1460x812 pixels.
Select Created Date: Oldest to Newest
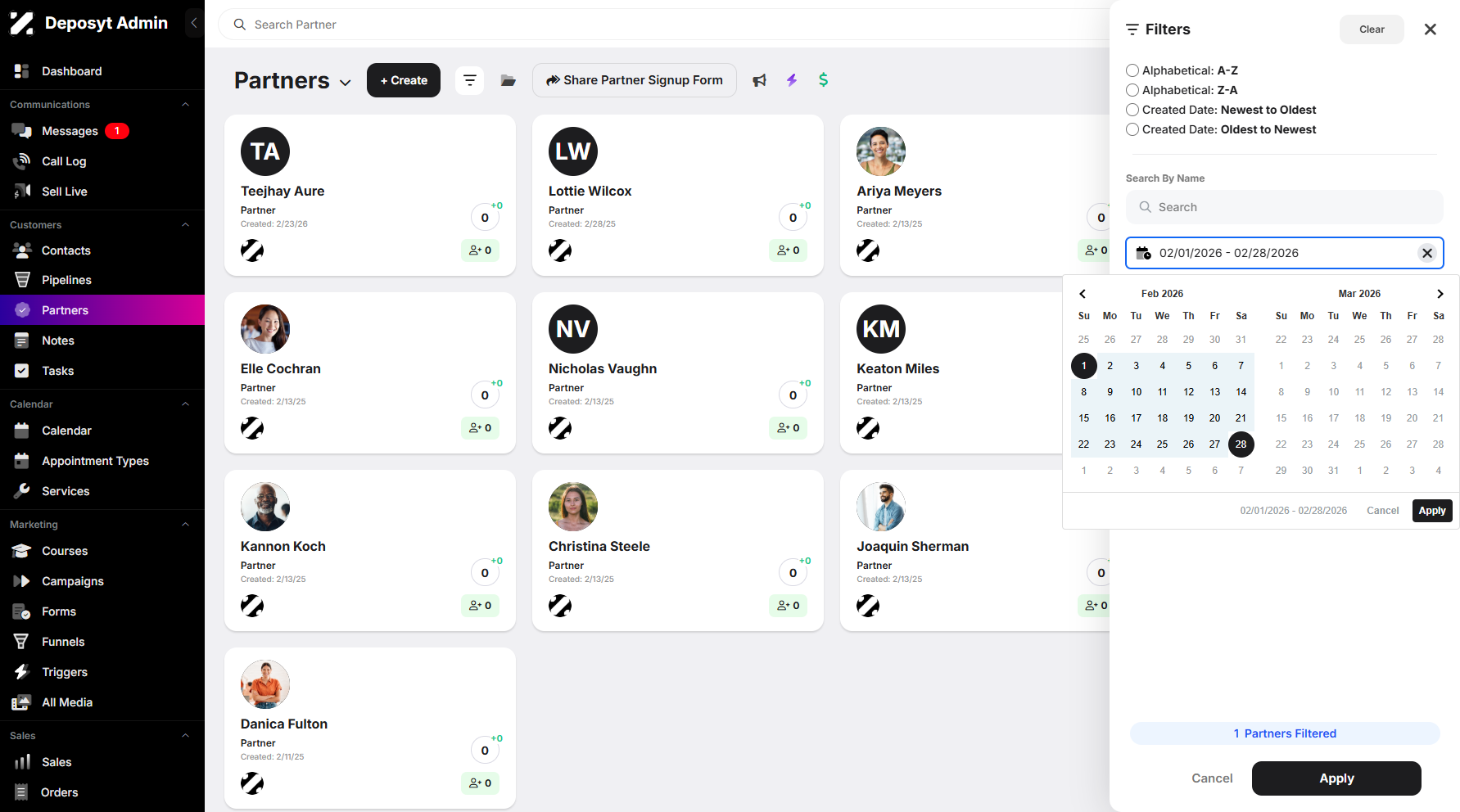click(x=1132, y=129)
